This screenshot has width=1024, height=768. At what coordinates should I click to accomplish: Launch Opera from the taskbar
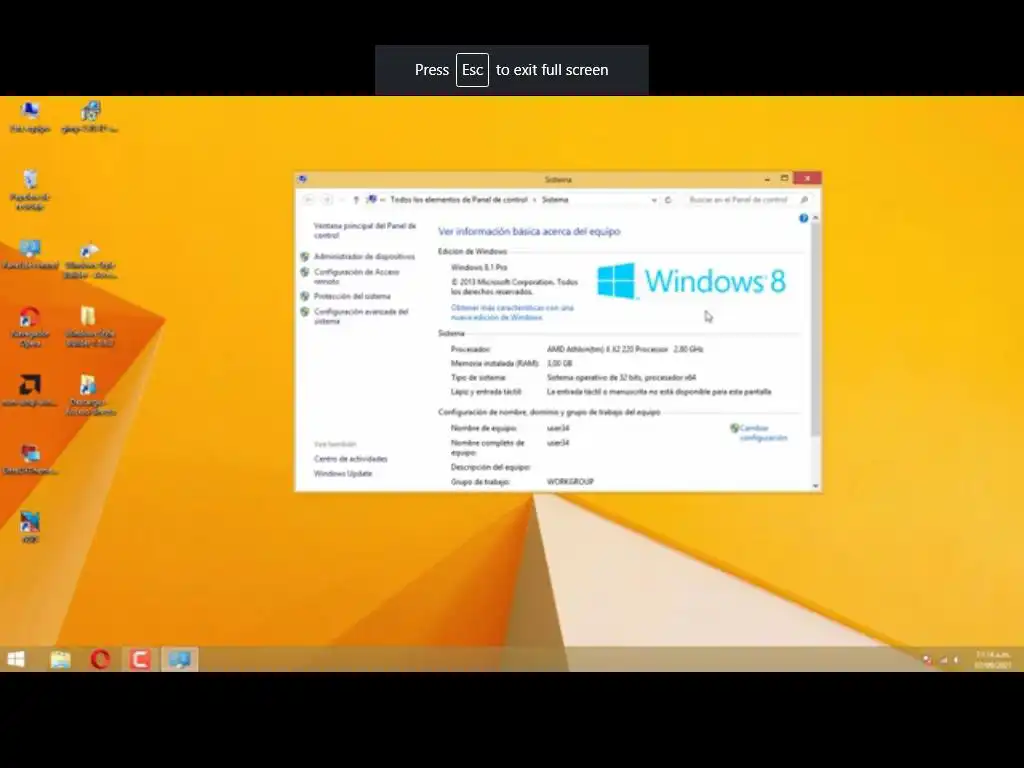100,660
